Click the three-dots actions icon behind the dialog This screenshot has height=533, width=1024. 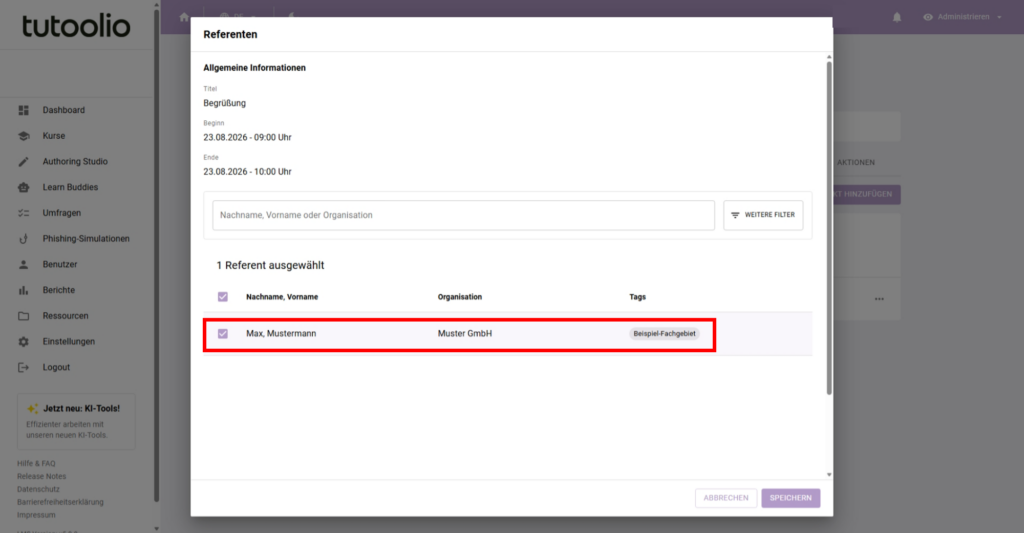(879, 299)
